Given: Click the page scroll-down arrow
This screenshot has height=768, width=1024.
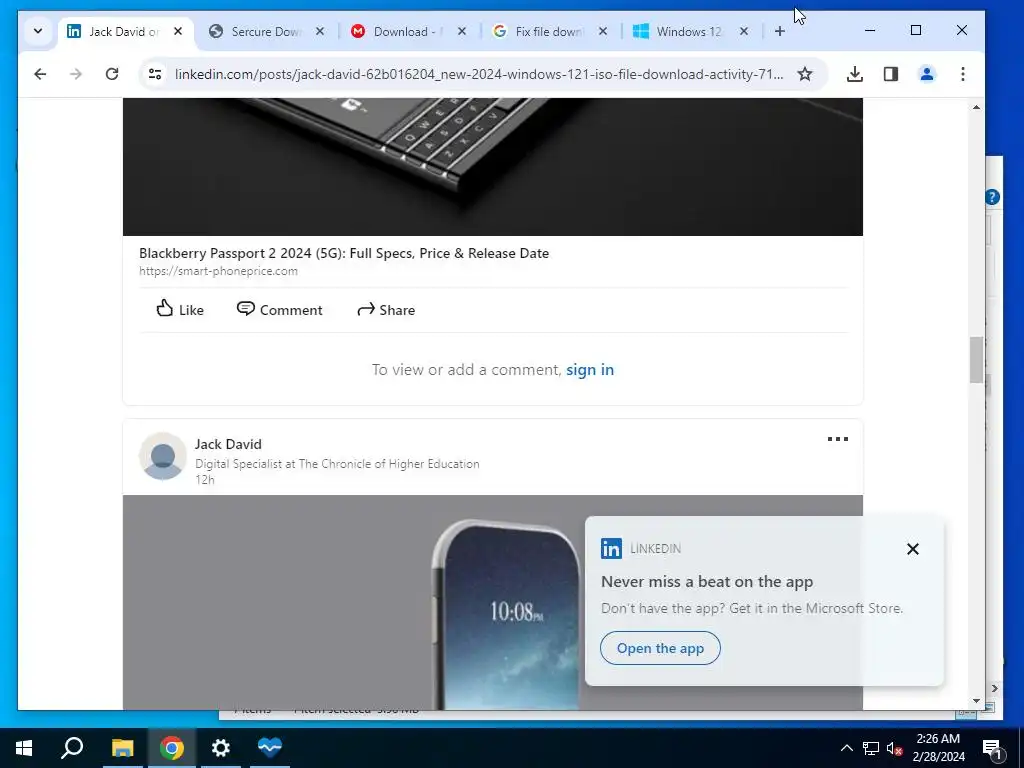Looking at the screenshot, I should click(976, 701).
